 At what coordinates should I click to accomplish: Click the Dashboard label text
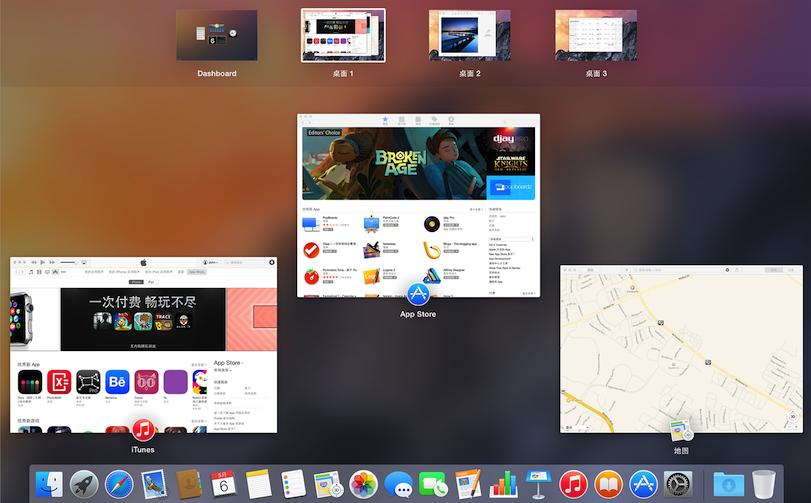[x=217, y=73]
